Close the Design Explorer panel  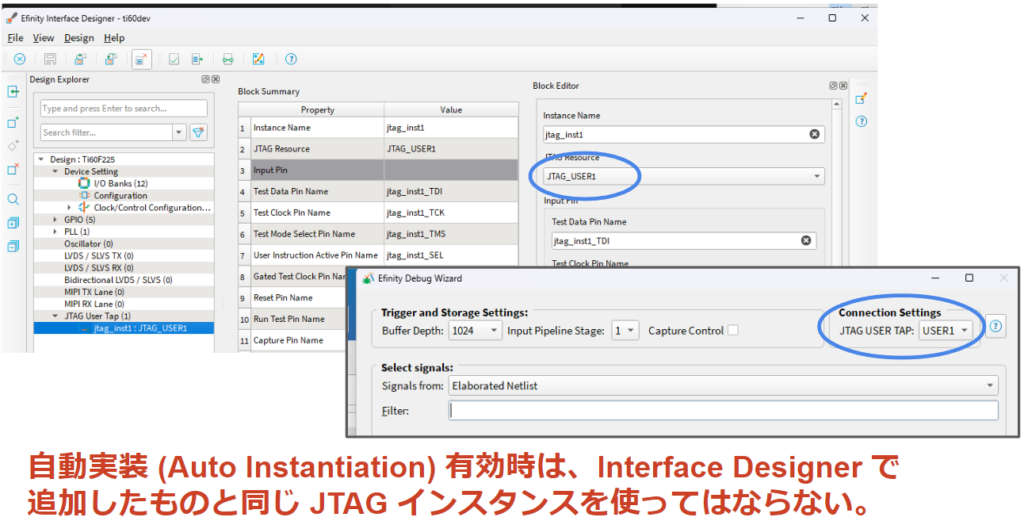coord(216,79)
